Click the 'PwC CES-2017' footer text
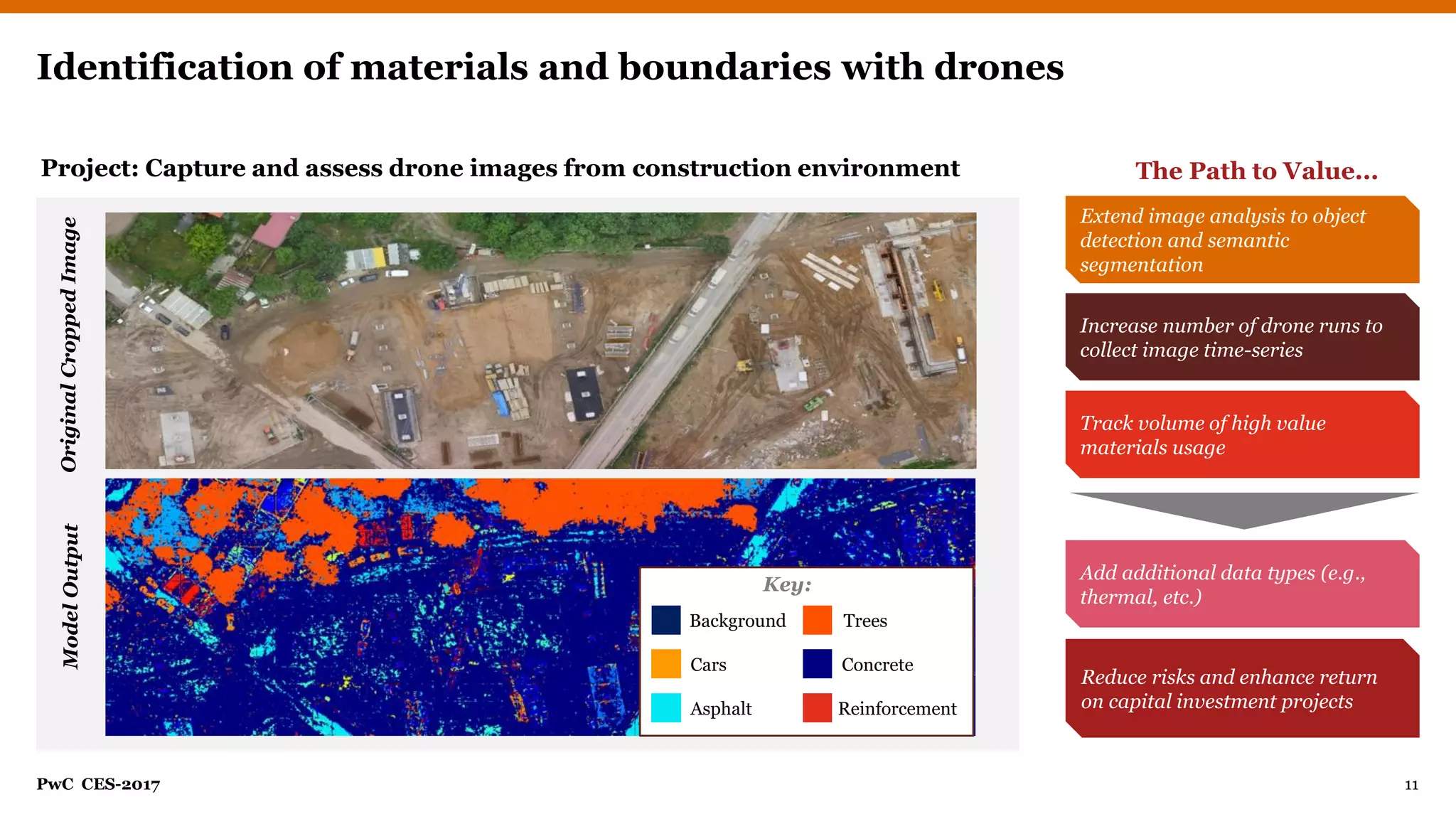 coord(98,784)
